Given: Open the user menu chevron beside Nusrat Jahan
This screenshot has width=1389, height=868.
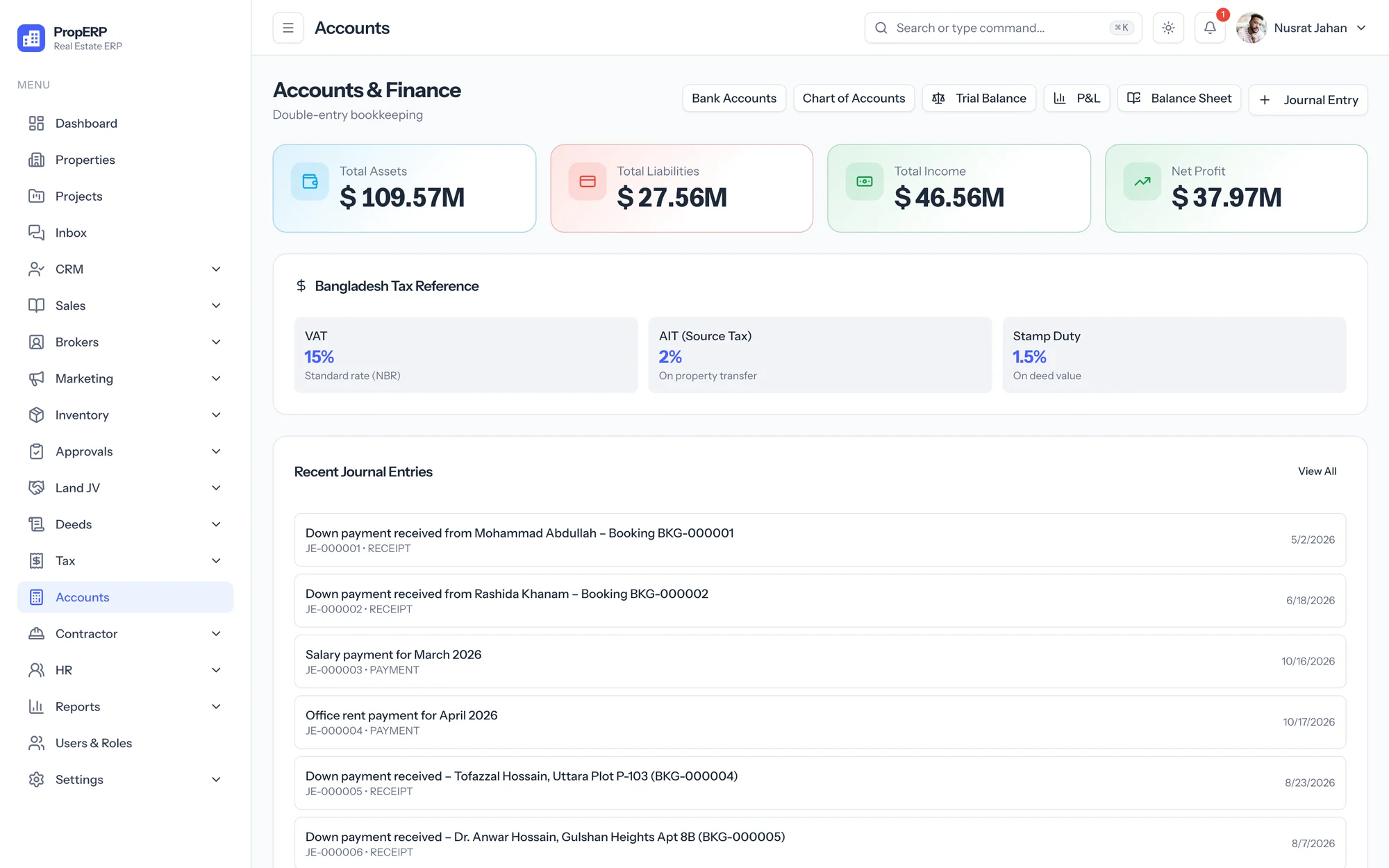Looking at the screenshot, I should tap(1361, 28).
